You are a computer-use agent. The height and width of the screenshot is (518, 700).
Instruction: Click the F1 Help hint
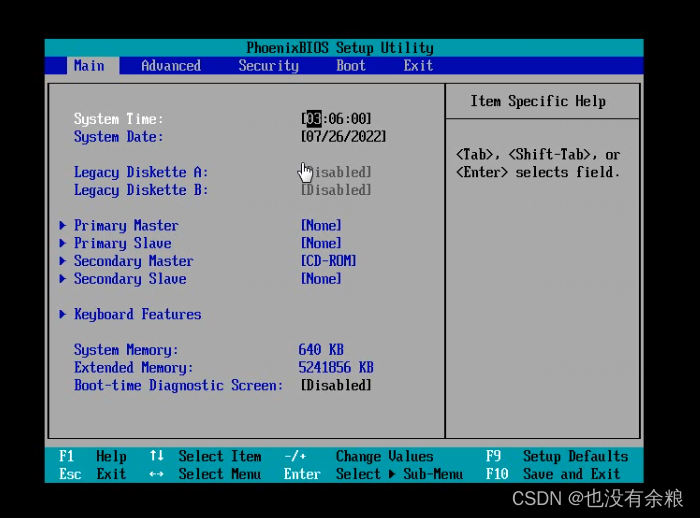93,456
